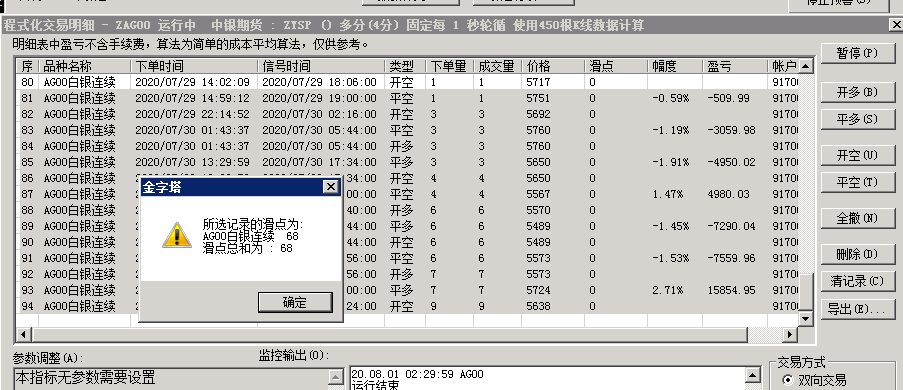
Task: Click the 监控输出 box's scrollbar up arrow
Action: pyautogui.click(x=753, y=376)
